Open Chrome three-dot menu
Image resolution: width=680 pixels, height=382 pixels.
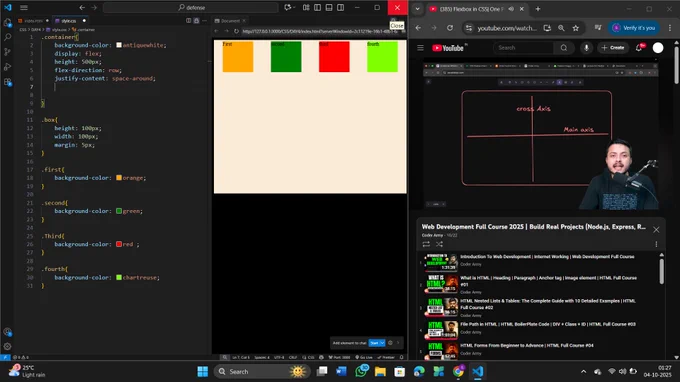click(x=670, y=28)
